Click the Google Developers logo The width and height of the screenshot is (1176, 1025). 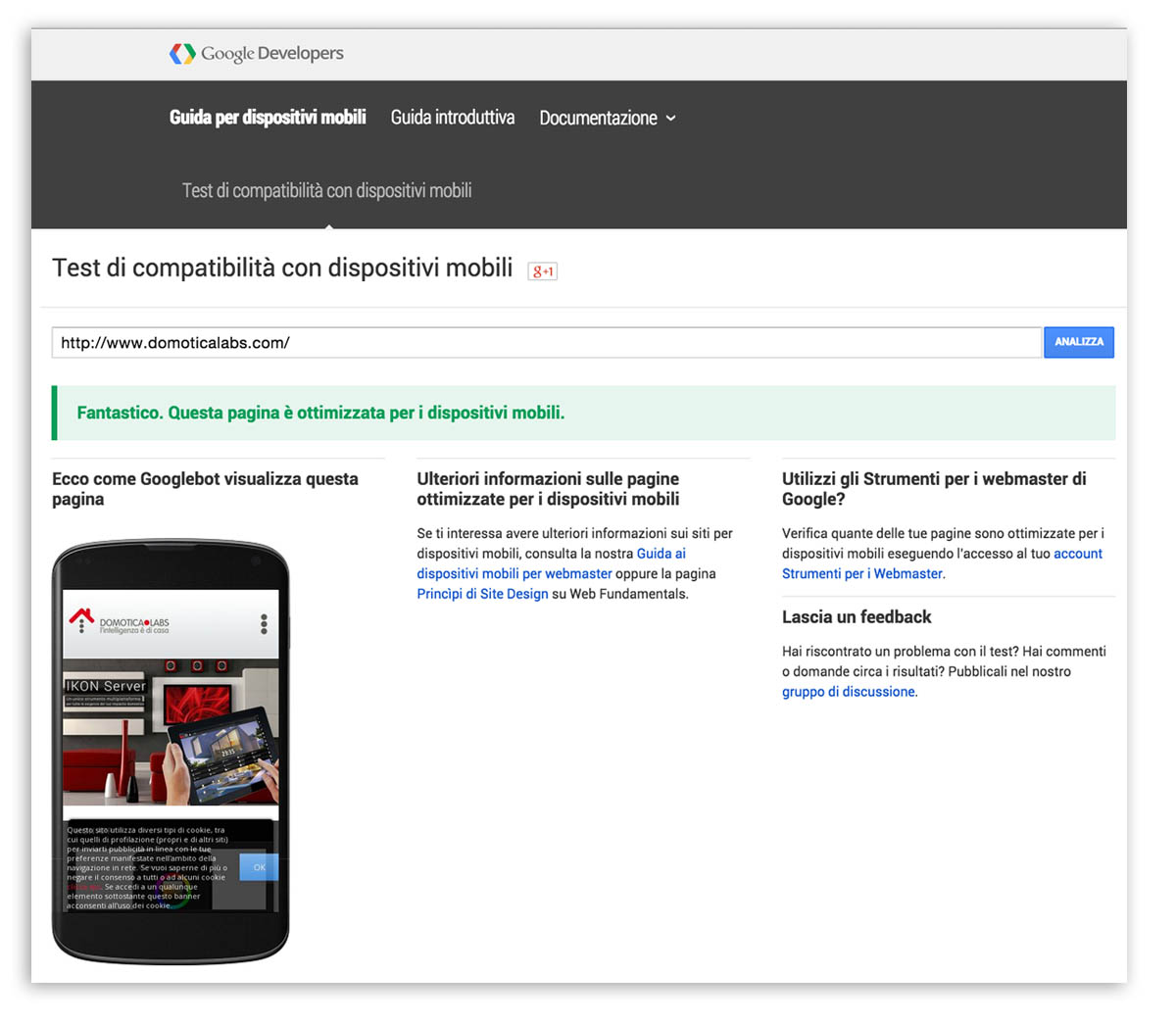pos(257,54)
